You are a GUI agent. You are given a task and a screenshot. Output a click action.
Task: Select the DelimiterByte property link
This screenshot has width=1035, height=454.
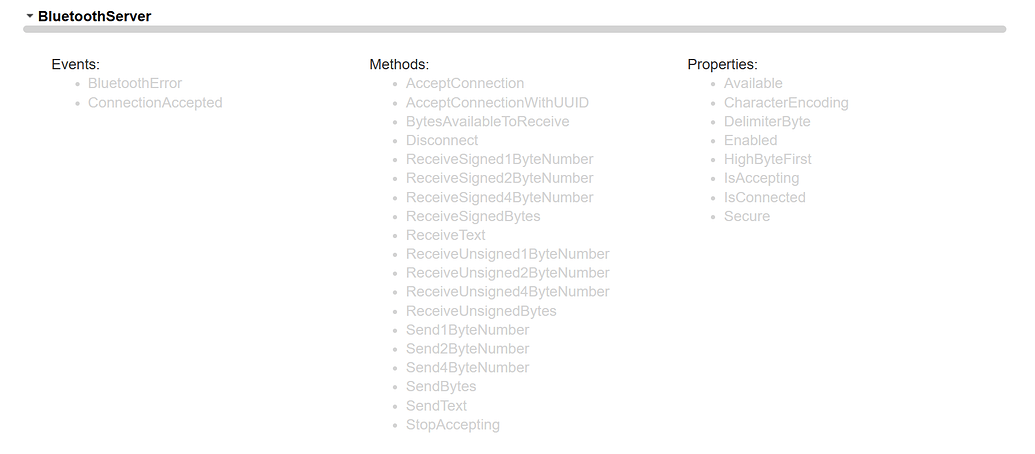point(767,122)
